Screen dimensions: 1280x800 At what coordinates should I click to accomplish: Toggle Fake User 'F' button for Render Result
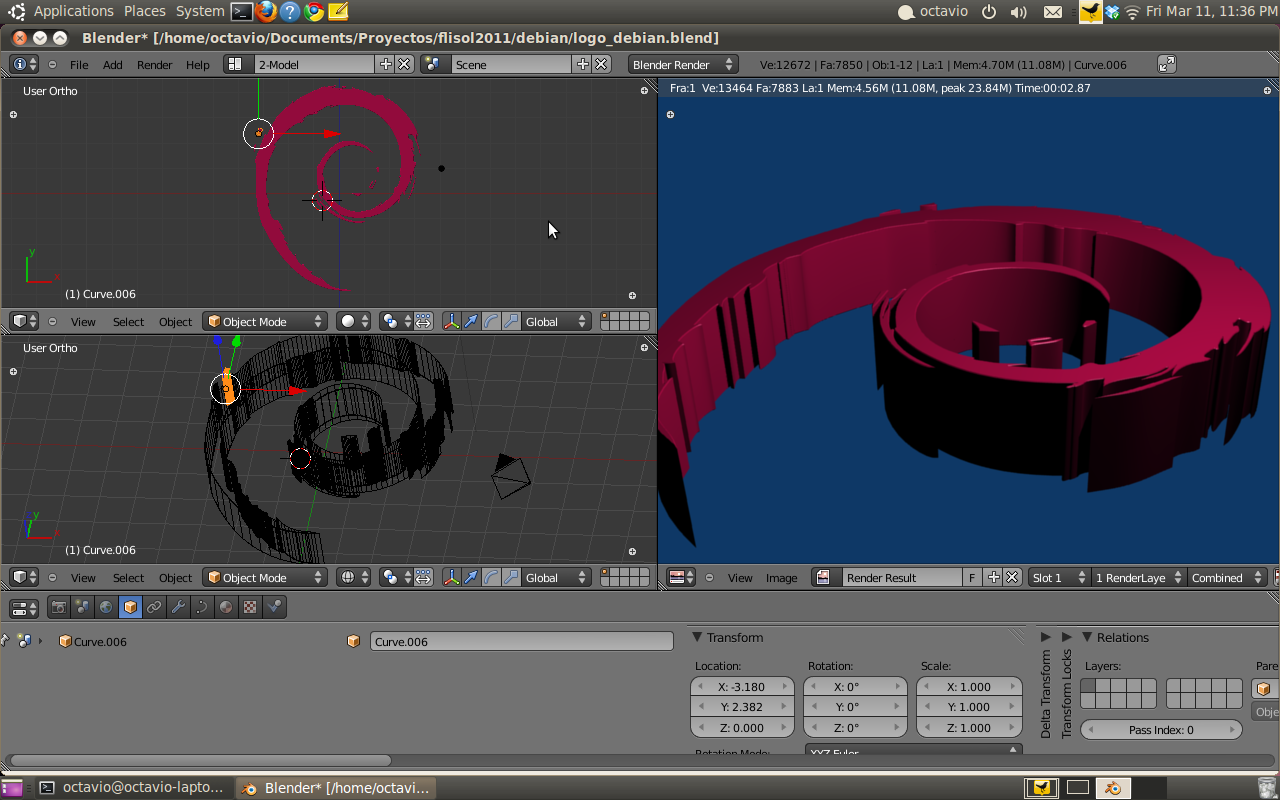(972, 578)
